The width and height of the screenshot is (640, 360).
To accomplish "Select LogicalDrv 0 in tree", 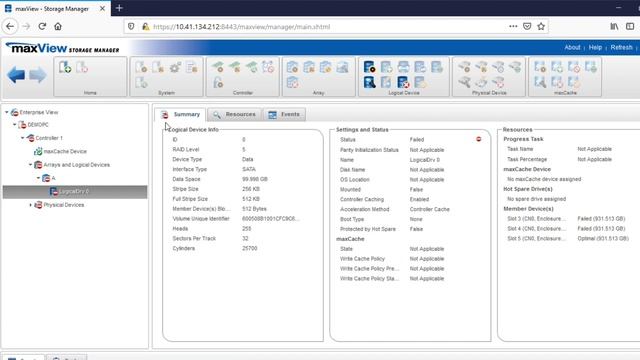I will (74, 191).
